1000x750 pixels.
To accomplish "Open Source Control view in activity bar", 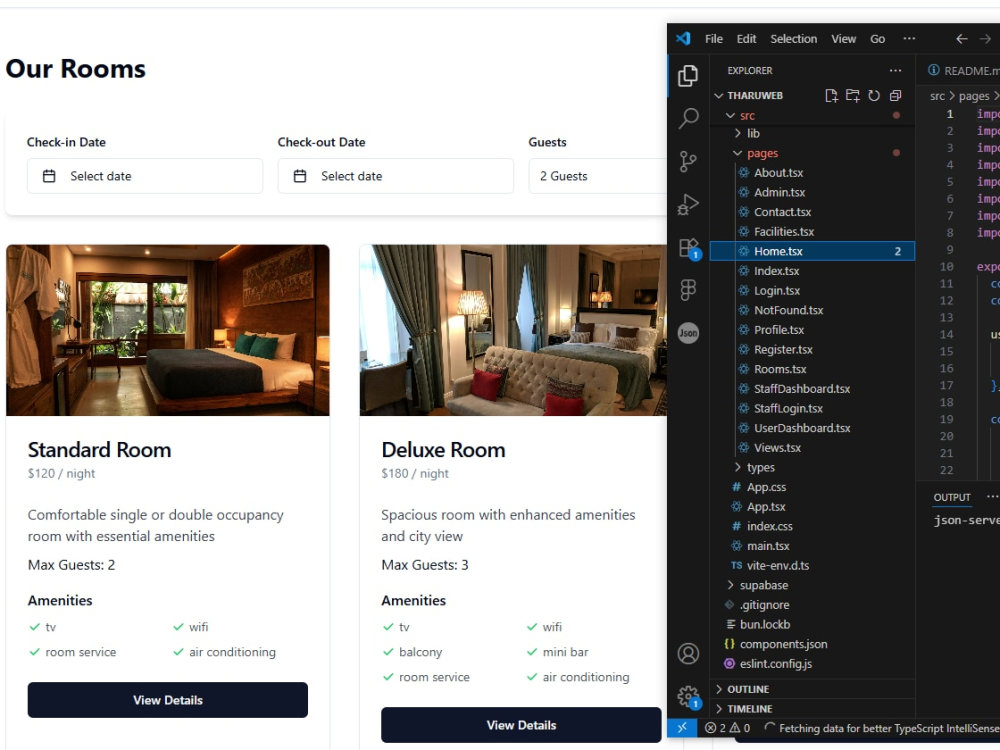I will (688, 161).
